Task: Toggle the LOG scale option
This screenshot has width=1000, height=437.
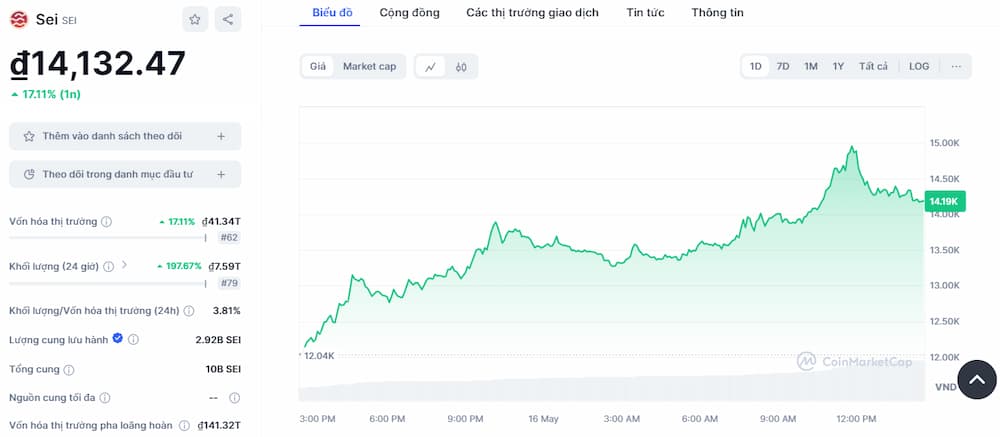Action: coord(919,67)
